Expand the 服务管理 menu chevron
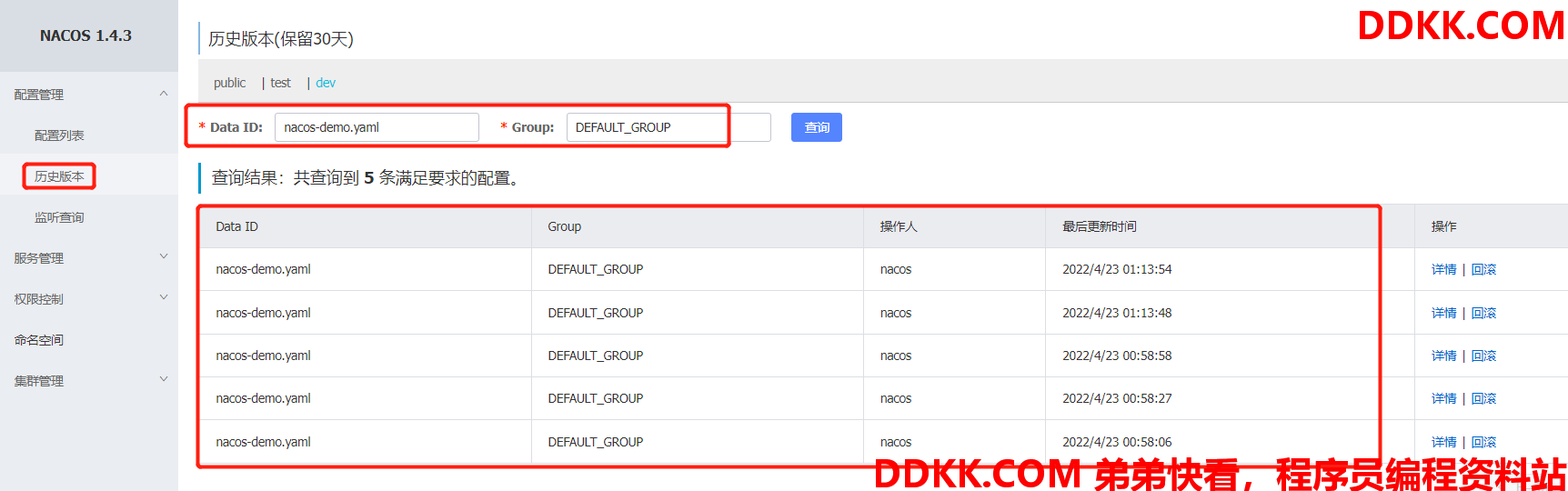 [164, 257]
